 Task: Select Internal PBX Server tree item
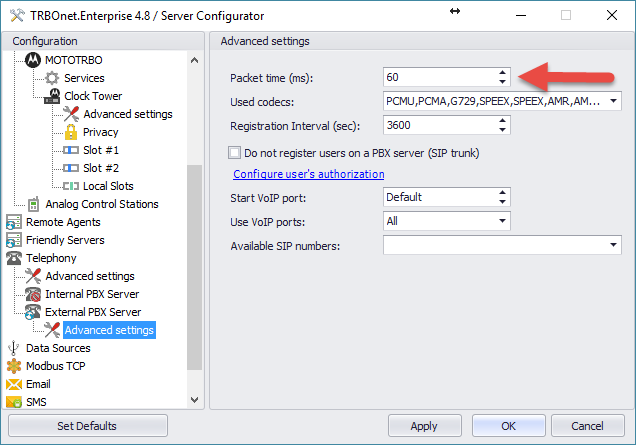[x=92, y=294]
